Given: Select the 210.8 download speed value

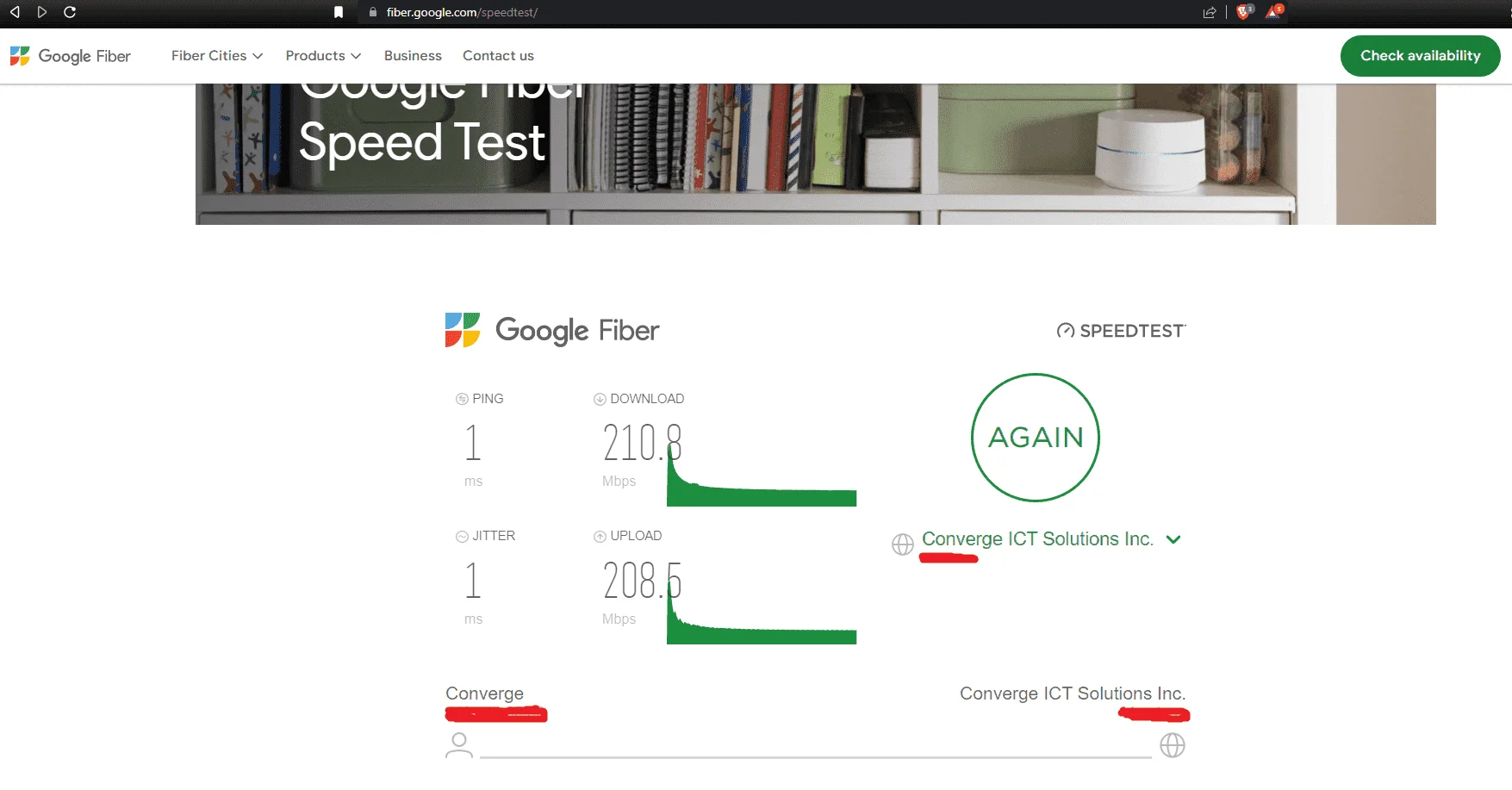Looking at the screenshot, I should coord(642,443).
